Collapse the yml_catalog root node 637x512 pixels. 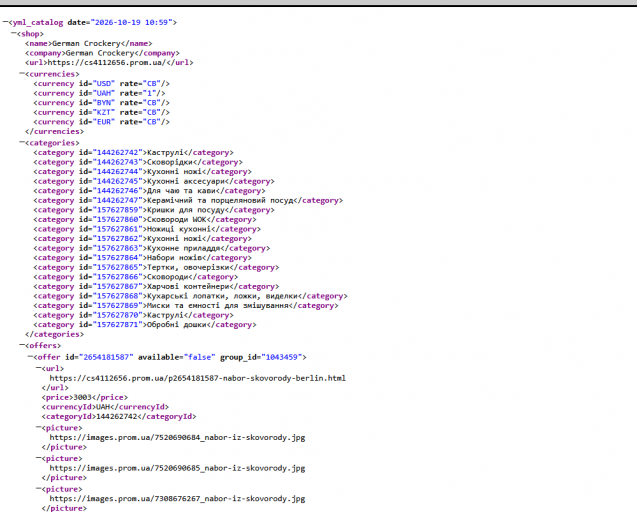tap(5, 22)
